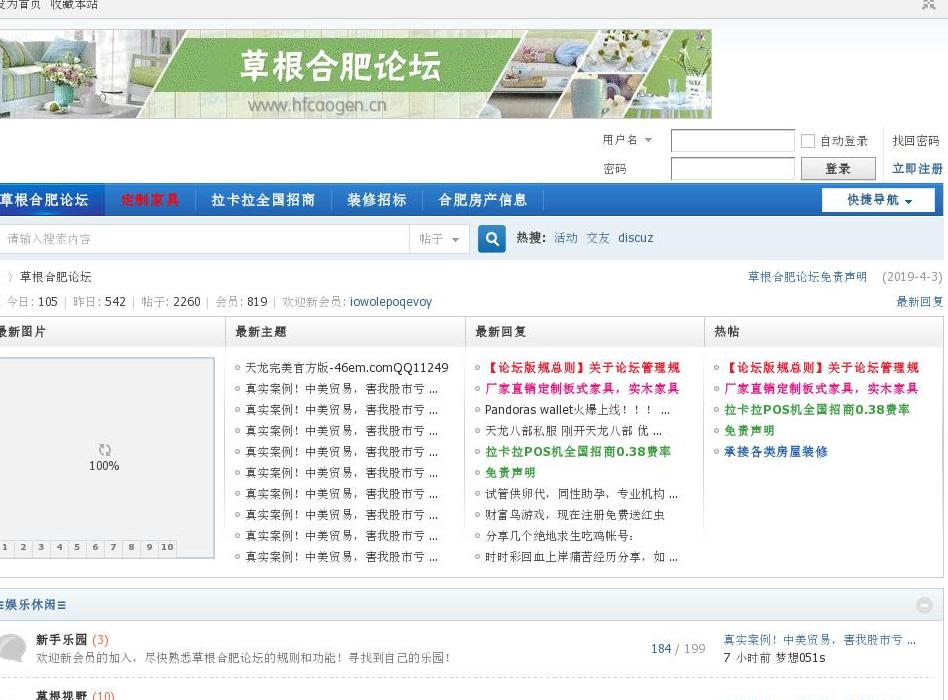Click the search box 请输入搜索内容
Image resolution: width=948 pixels, height=700 pixels.
(x=204, y=239)
